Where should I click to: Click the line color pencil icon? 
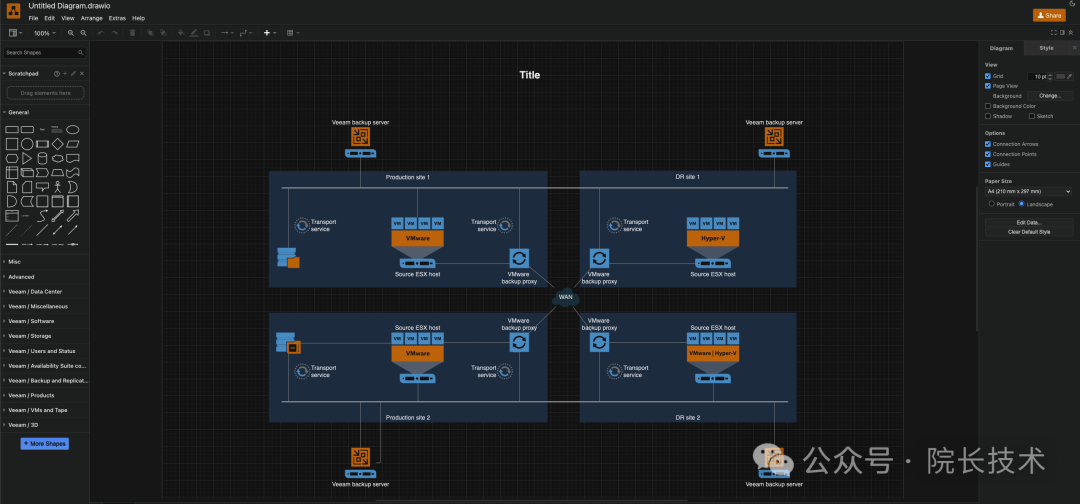[x=194, y=32]
